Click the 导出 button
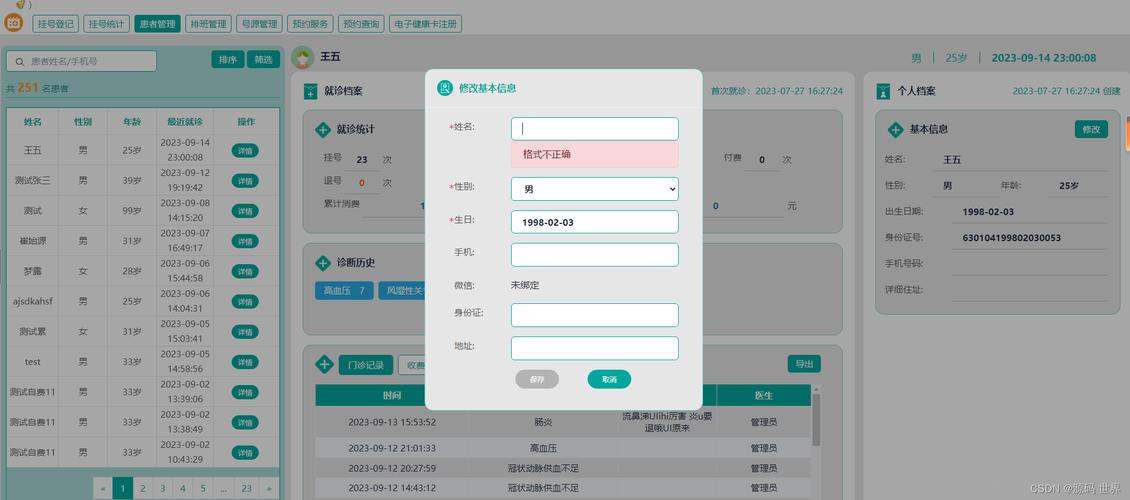Screen dimensions: 1130x500 pyautogui.click(x=804, y=364)
